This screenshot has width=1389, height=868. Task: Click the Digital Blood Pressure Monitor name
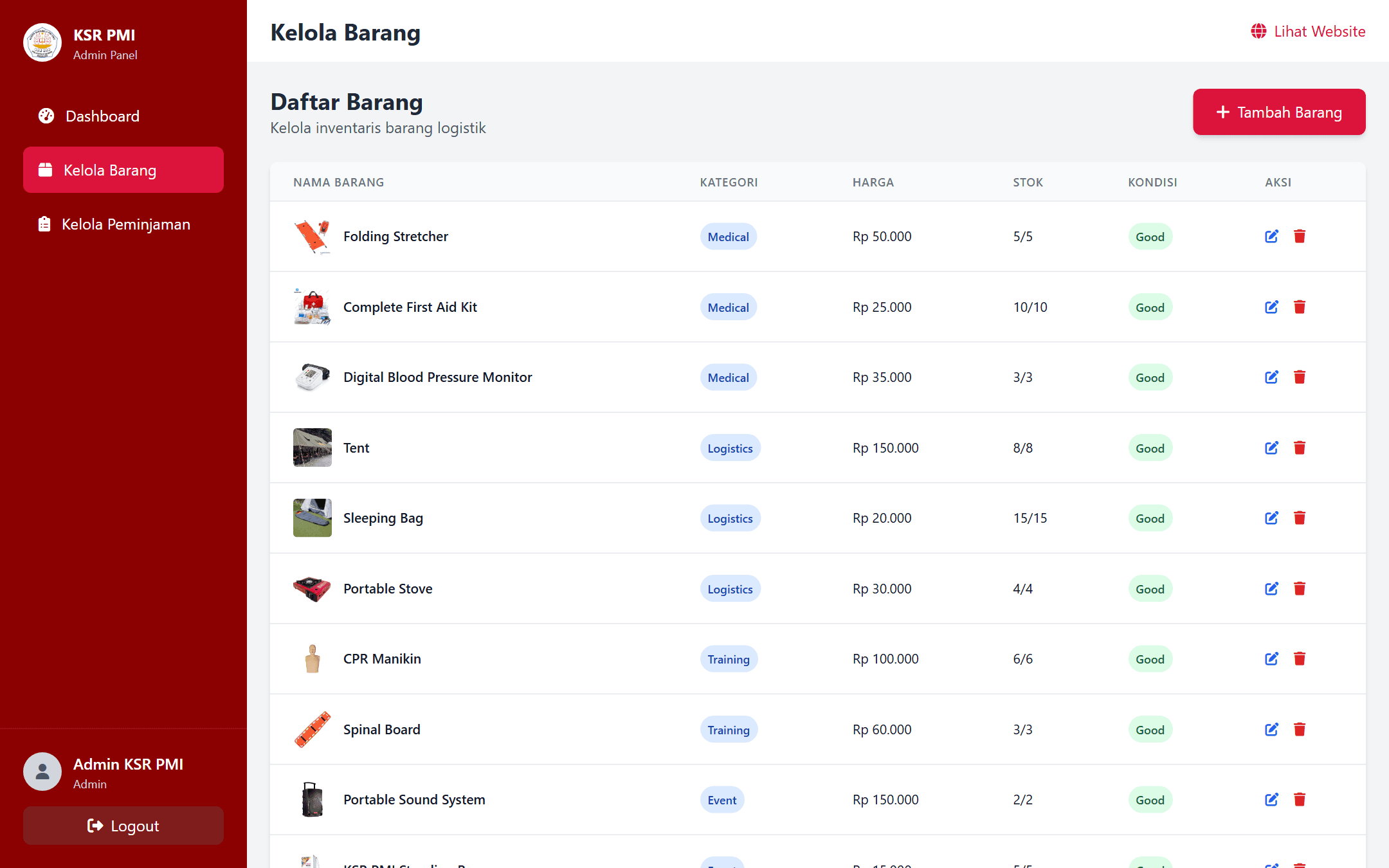click(437, 377)
